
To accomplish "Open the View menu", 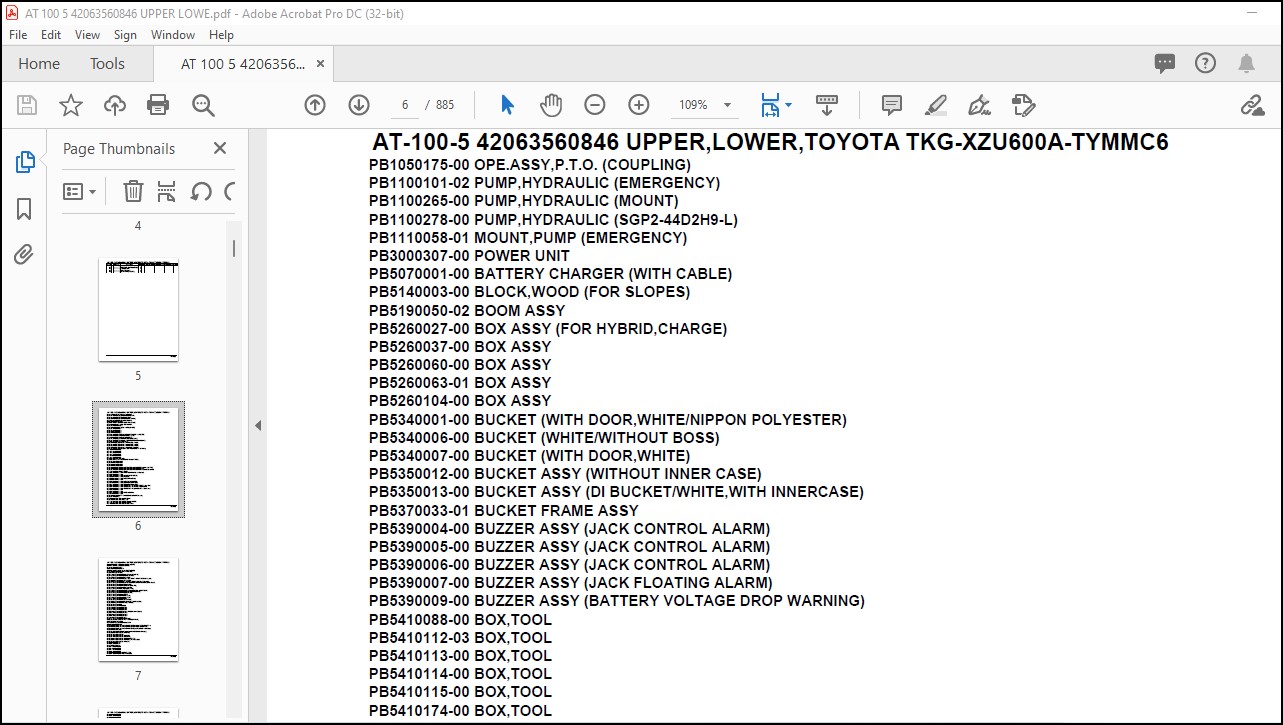I will point(88,34).
